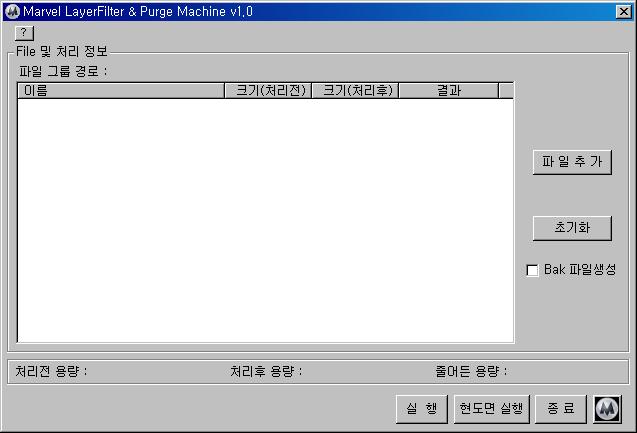Sort by the 이름 column header
637x433 pixels.
pos(121,91)
